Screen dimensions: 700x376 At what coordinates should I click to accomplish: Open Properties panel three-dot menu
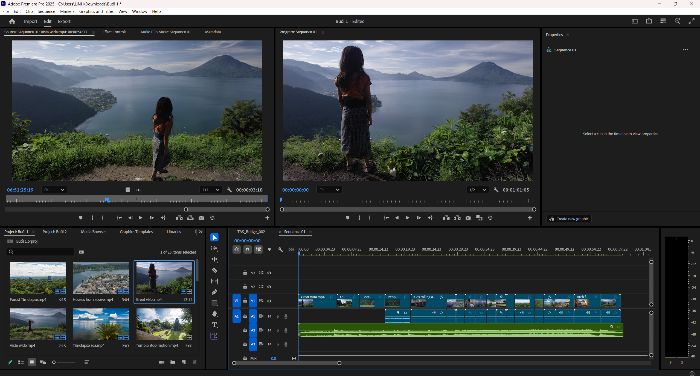[x=685, y=50]
